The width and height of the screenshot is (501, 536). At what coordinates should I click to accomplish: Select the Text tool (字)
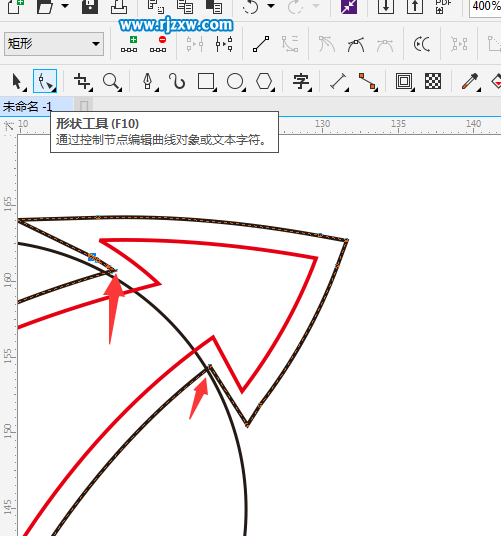pos(302,81)
